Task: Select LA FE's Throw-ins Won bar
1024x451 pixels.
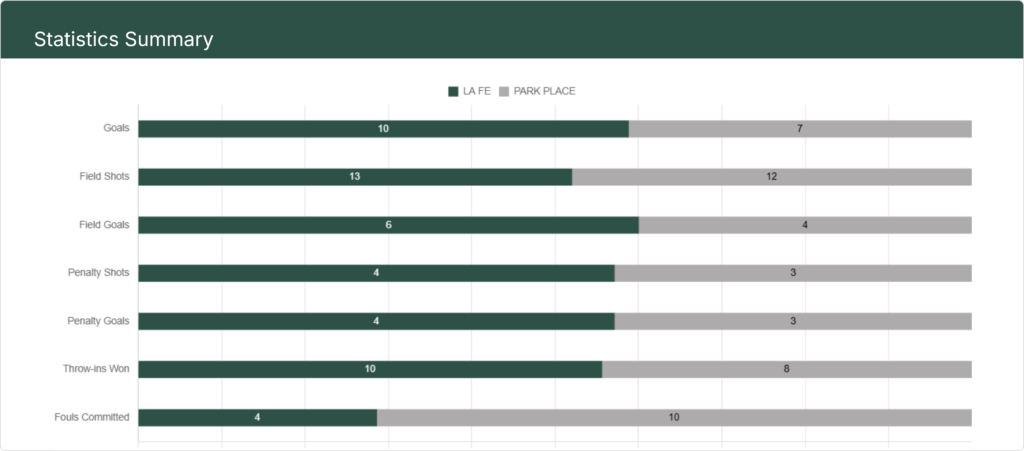Action: coord(370,369)
